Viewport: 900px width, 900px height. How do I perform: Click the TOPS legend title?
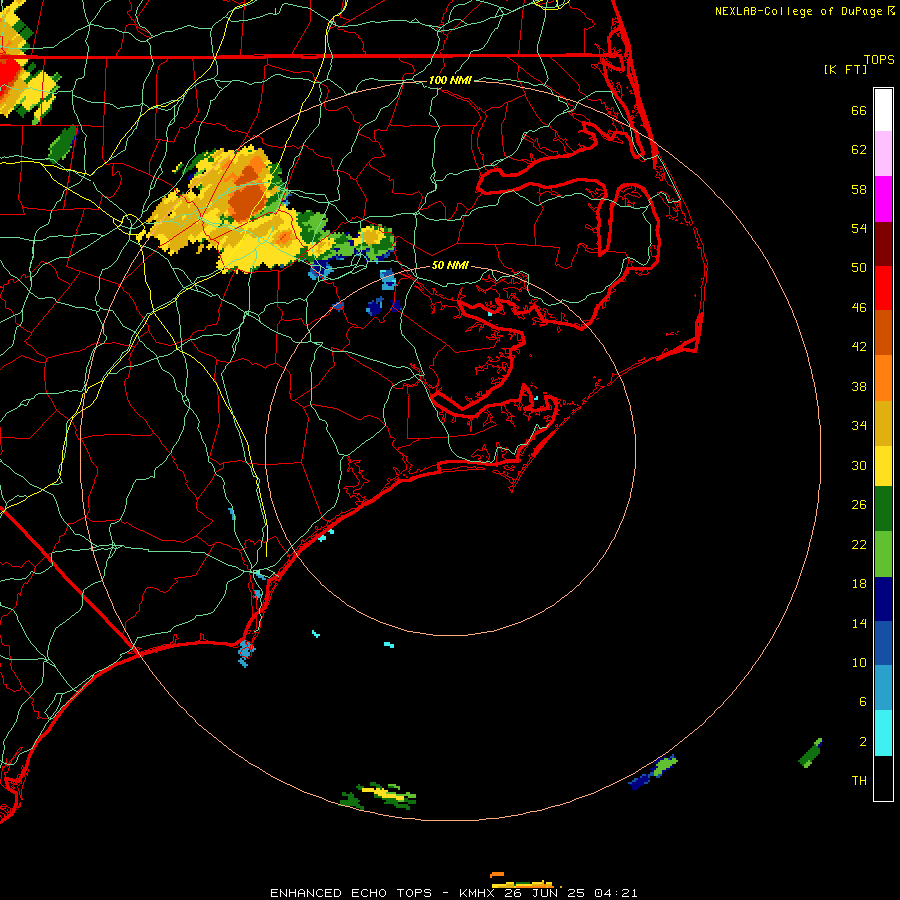[x=879, y=60]
